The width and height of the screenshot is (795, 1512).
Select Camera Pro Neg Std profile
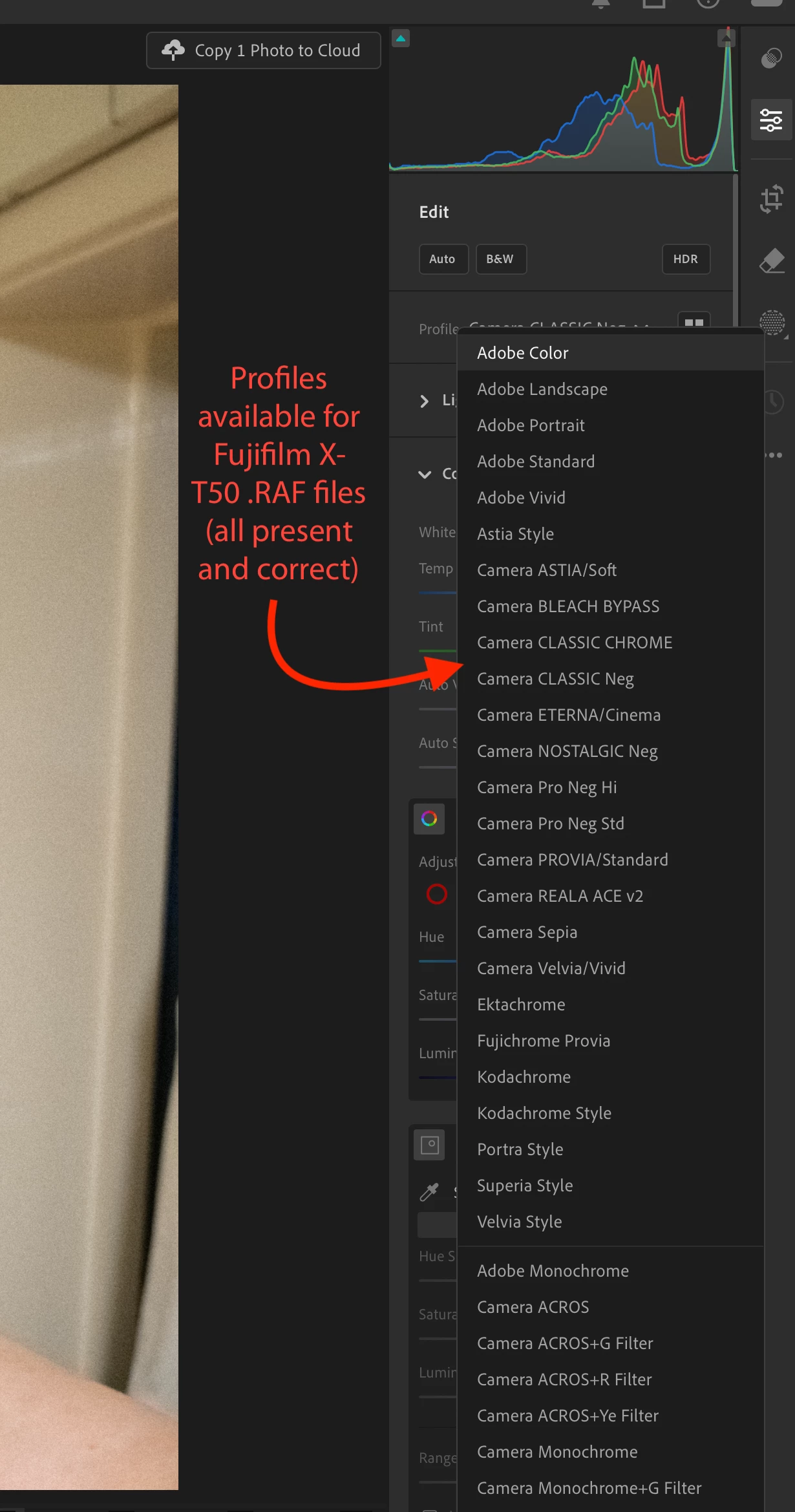click(611, 824)
